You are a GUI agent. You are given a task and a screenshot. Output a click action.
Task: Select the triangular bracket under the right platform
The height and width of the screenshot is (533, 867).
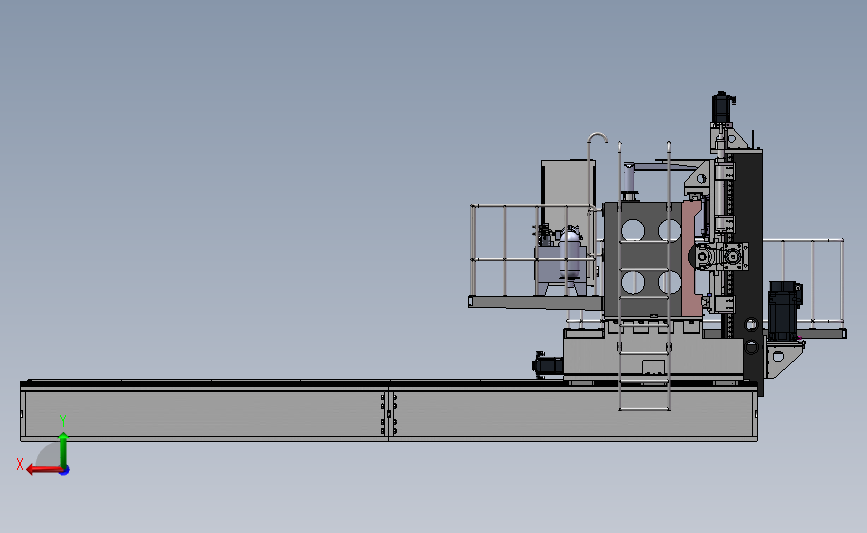point(784,358)
